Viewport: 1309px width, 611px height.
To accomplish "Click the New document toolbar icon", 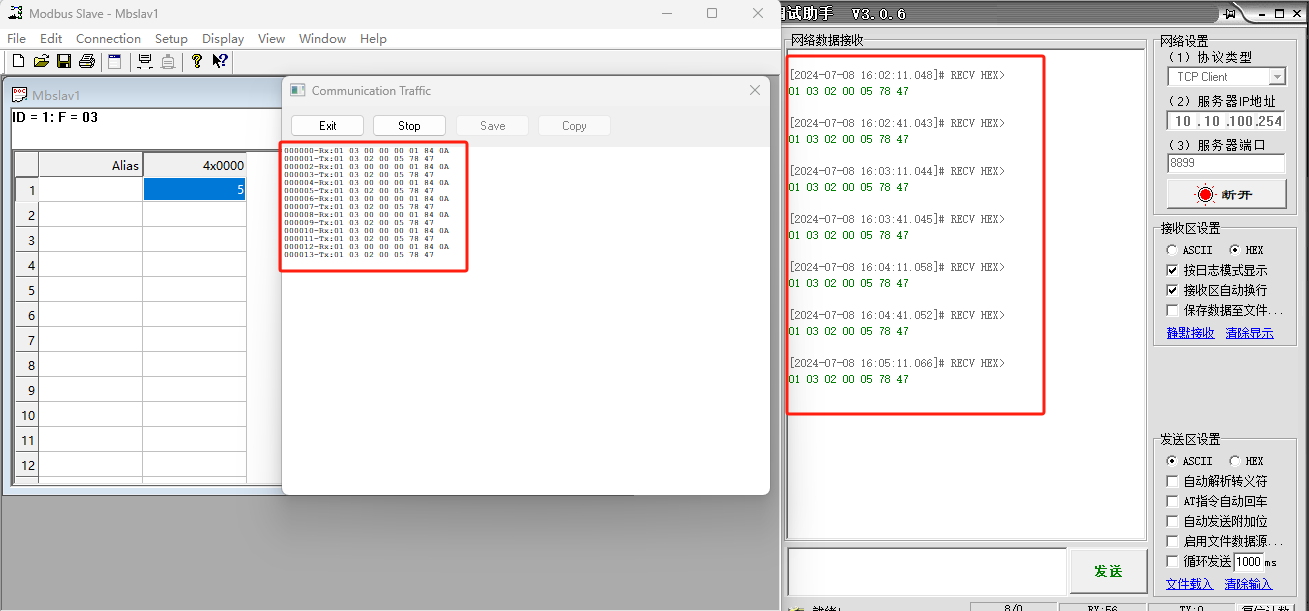I will [18, 61].
